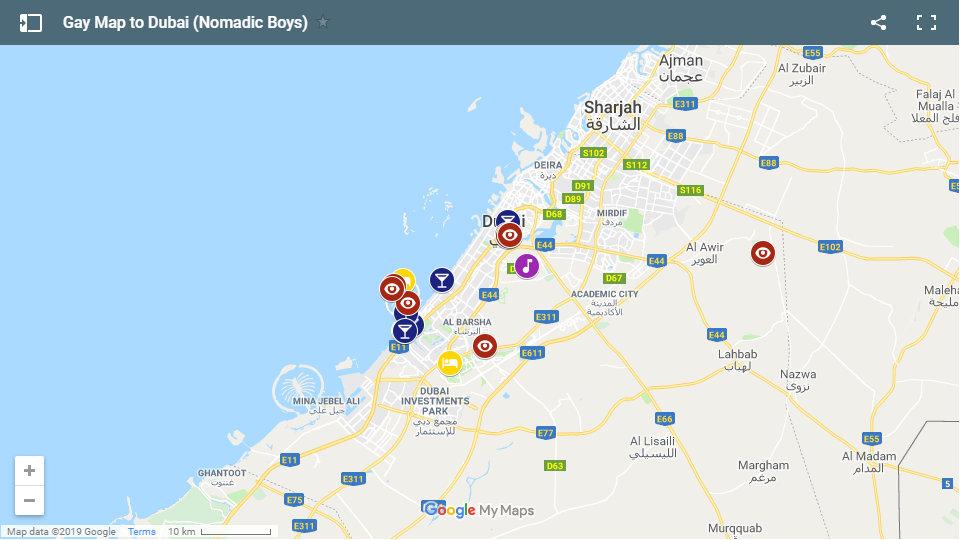This screenshot has width=960, height=540.
Task: Click the map title text
Action: tap(185, 23)
